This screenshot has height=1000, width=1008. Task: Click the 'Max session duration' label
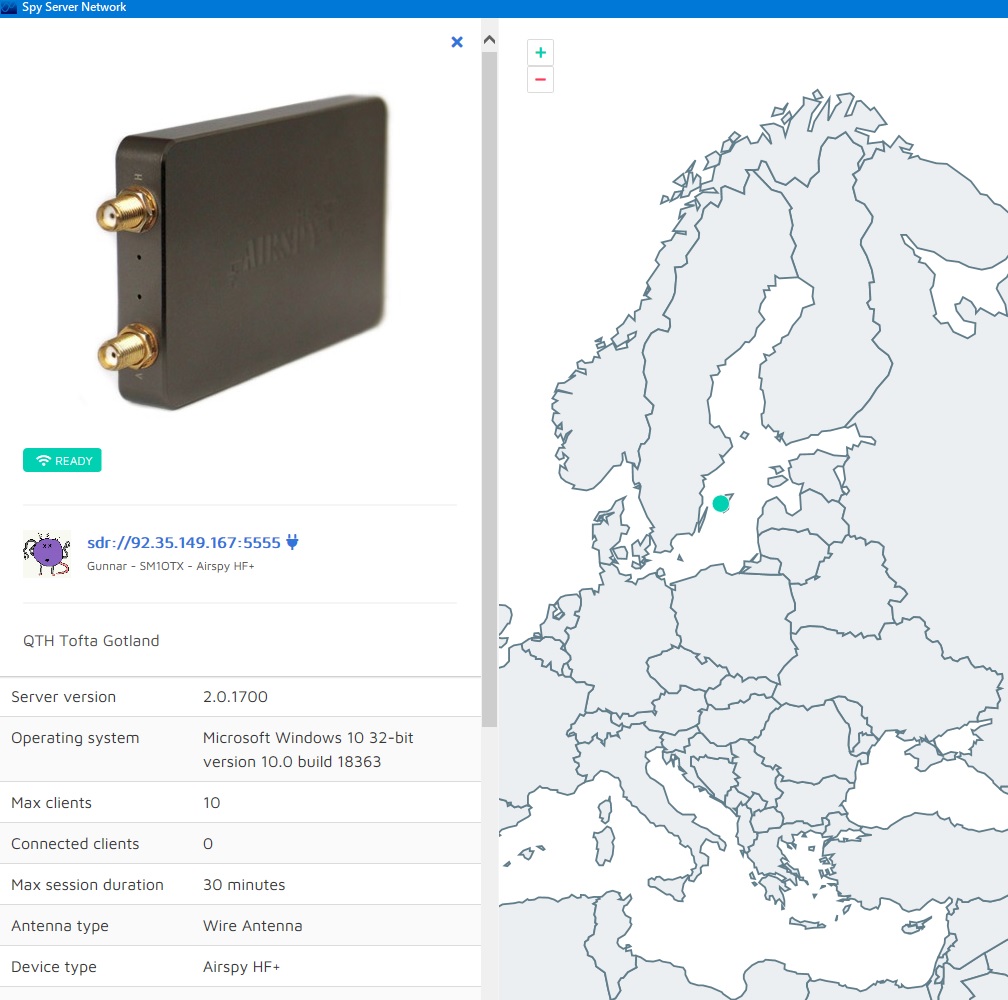point(87,885)
